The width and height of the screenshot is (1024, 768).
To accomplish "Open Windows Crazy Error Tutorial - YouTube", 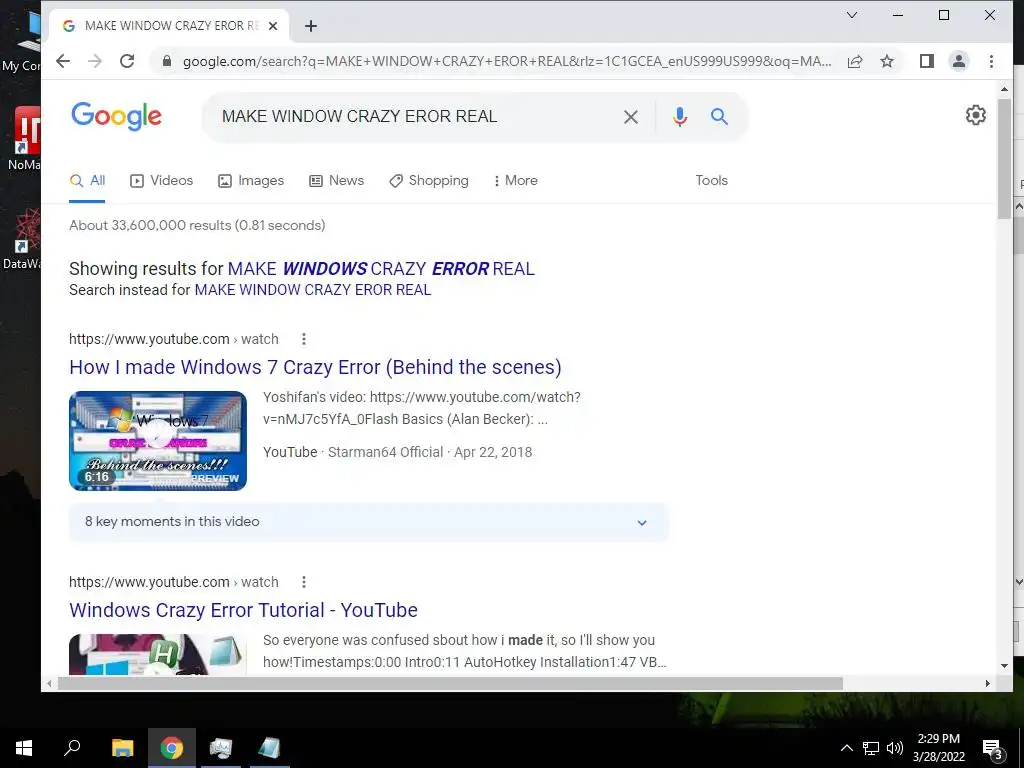I will coord(244,610).
